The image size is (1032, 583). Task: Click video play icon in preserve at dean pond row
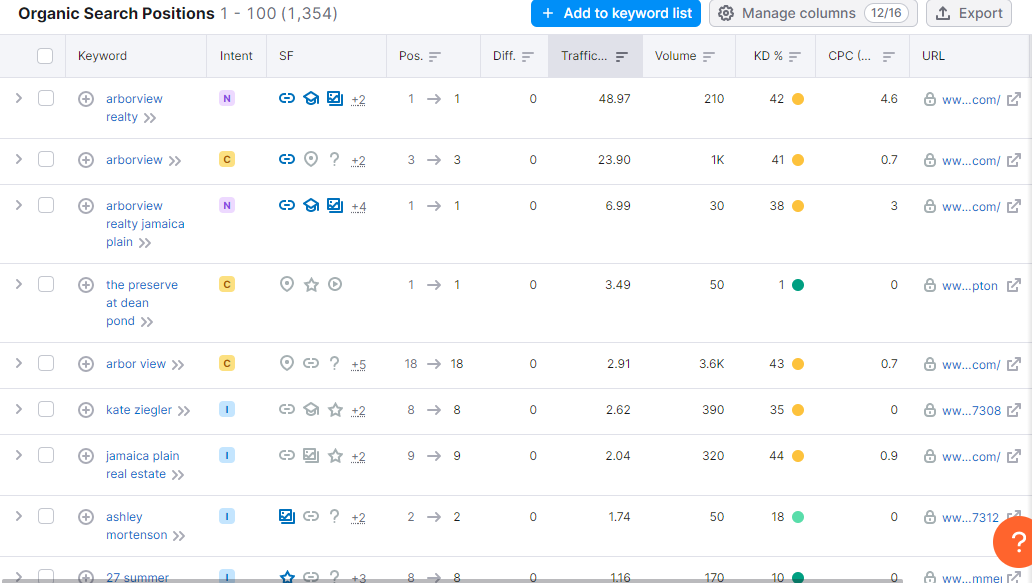(x=335, y=284)
